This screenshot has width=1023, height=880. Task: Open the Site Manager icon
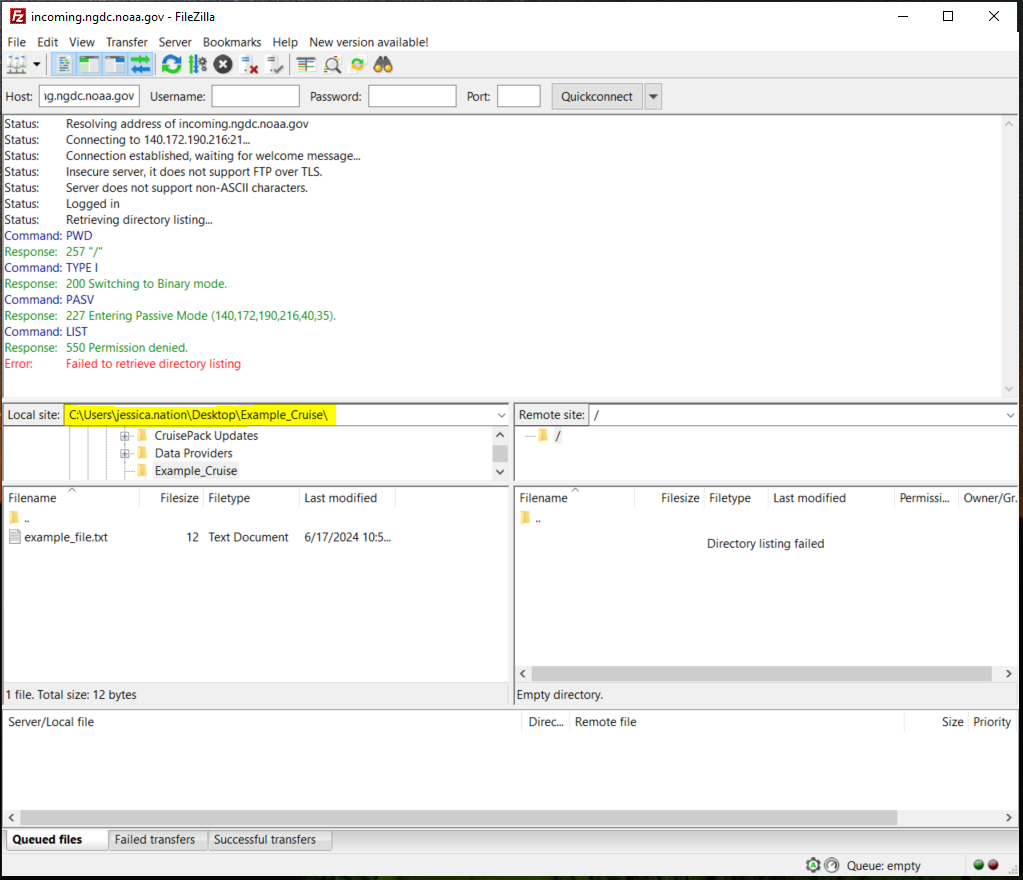pyautogui.click(x=16, y=65)
